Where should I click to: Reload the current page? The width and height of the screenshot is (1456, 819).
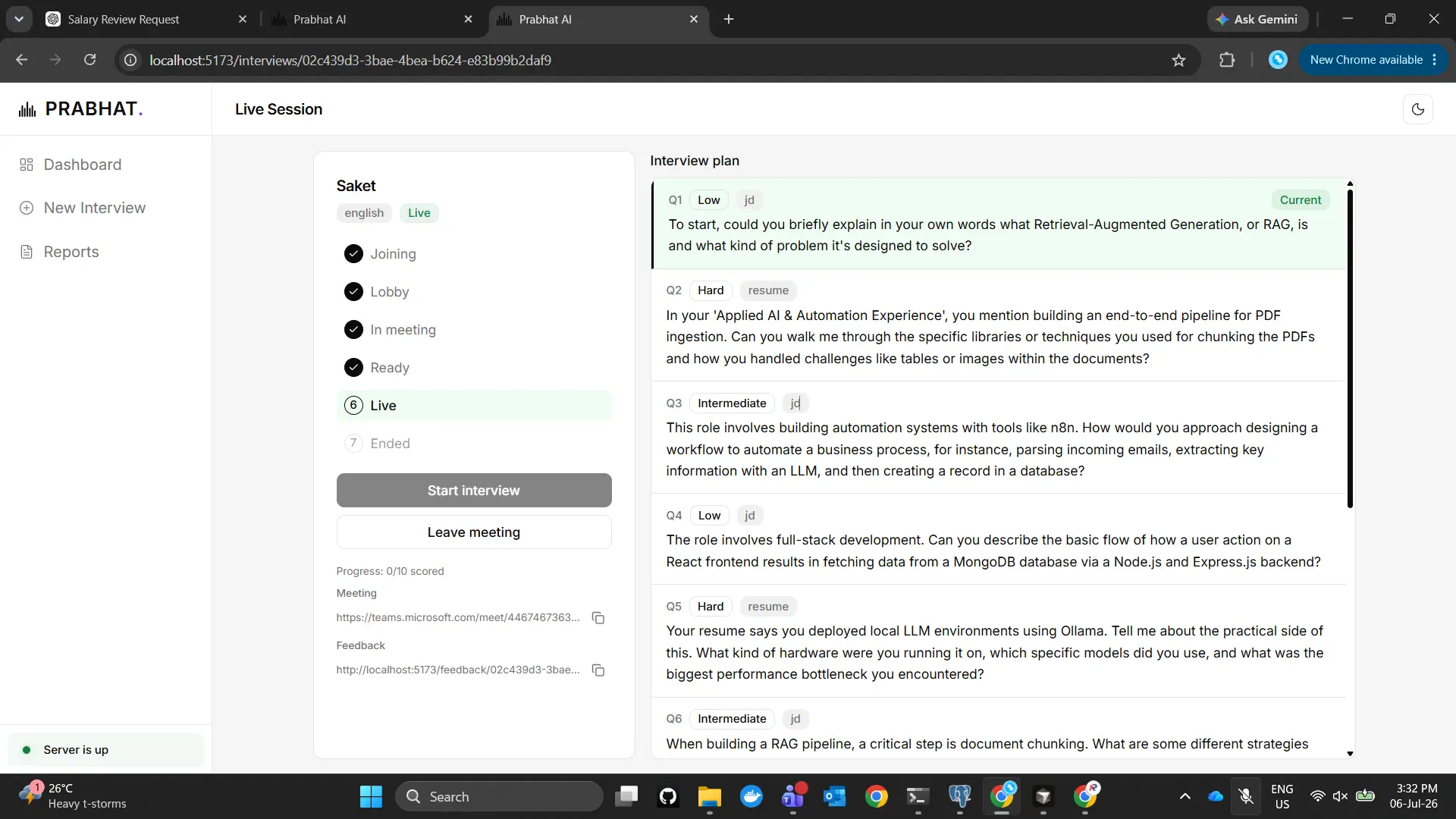(89, 60)
